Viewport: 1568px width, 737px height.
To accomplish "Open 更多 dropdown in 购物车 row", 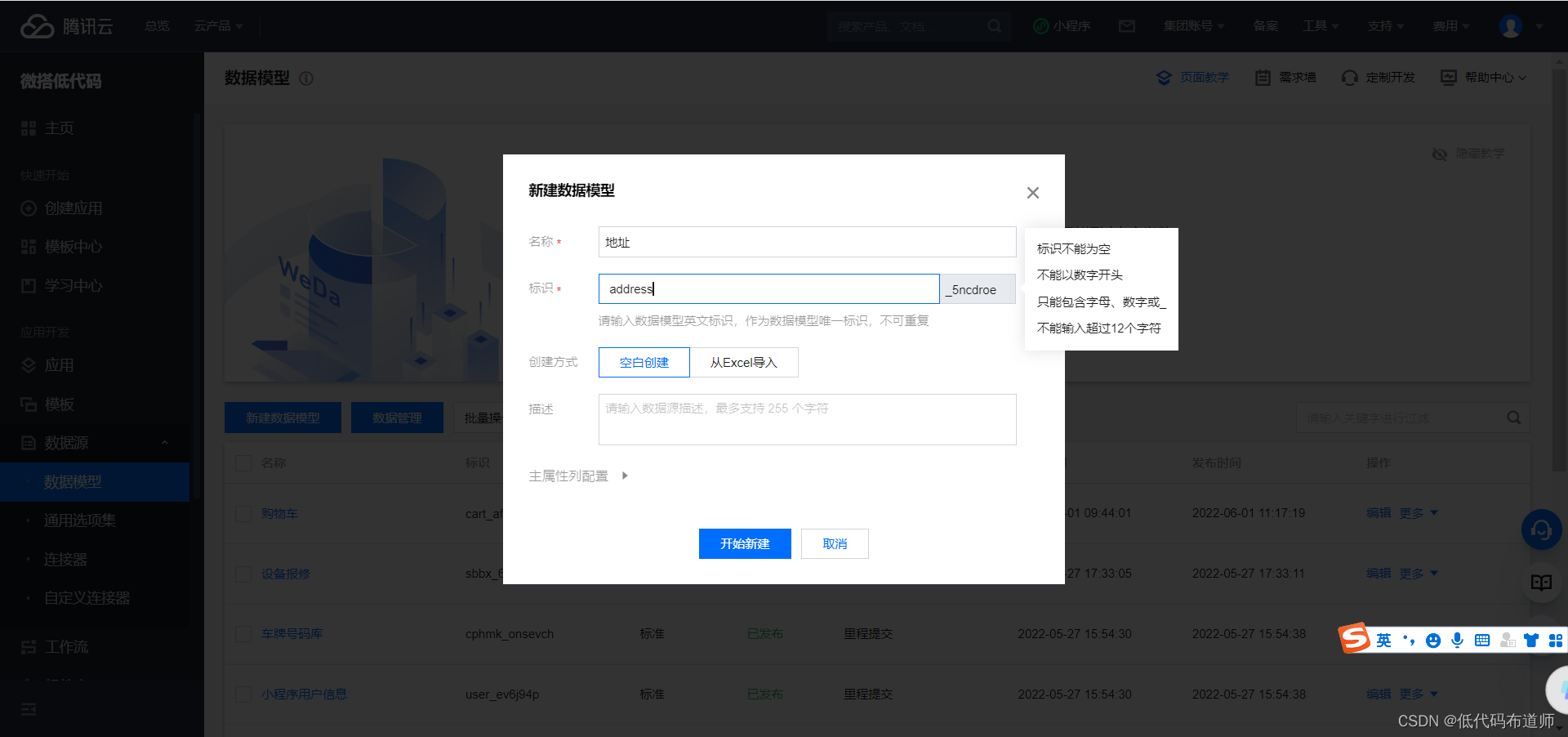I will tap(1419, 513).
